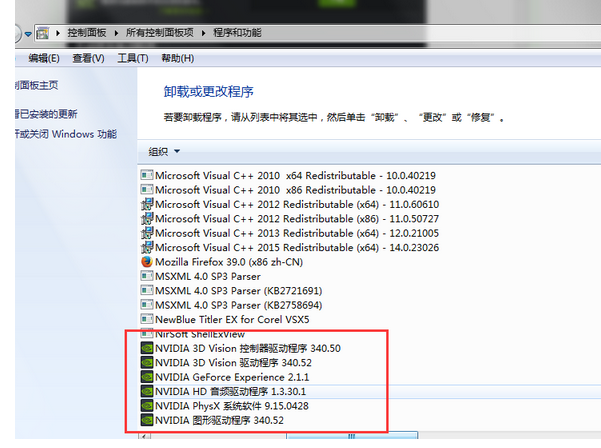Select Visual C++ 2012 Redistributable (x64) - 11.0.60610
The width and height of the screenshot is (601, 448).
[x=297, y=204]
